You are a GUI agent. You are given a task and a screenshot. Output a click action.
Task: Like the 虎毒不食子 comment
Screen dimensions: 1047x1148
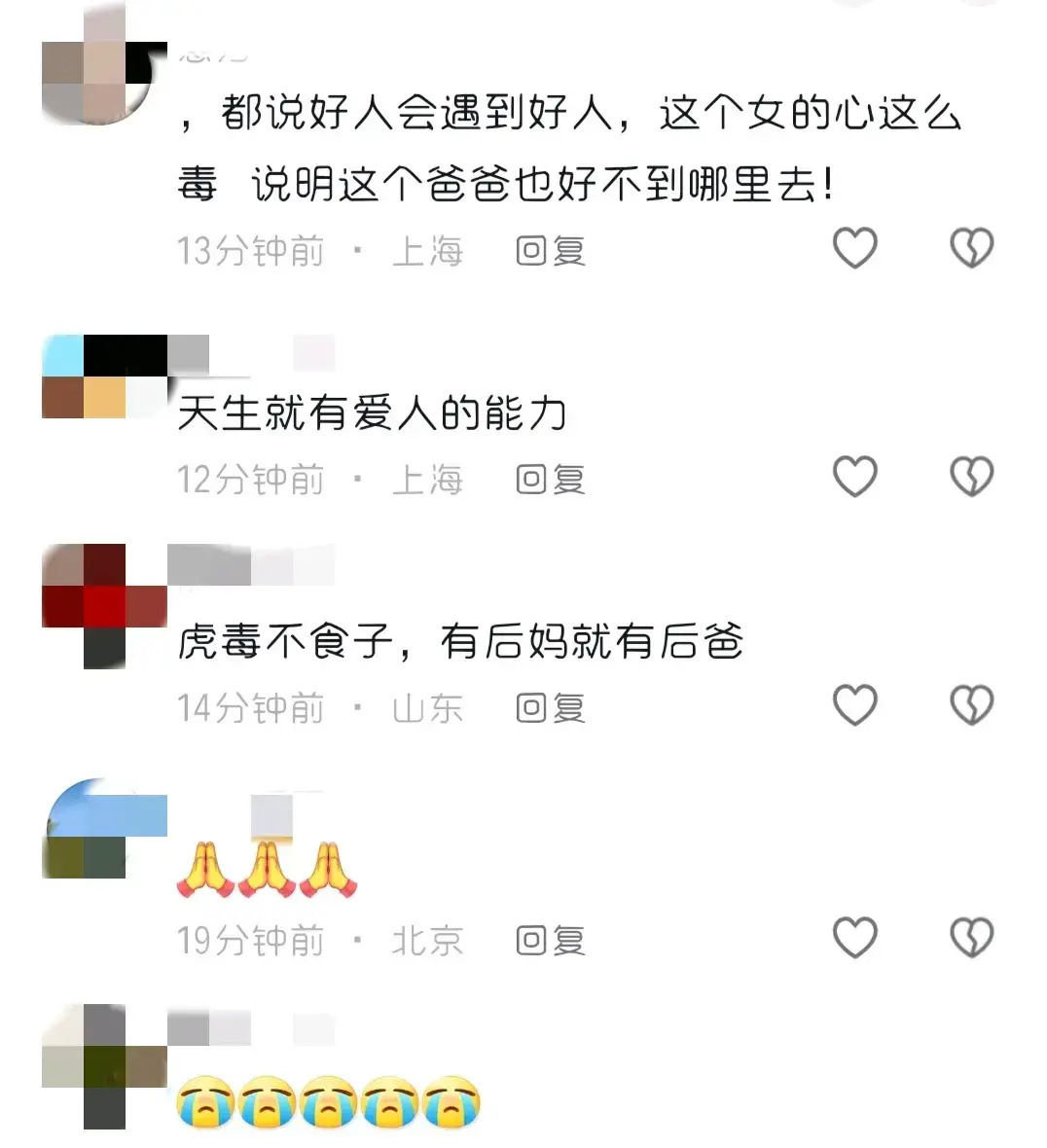click(854, 705)
